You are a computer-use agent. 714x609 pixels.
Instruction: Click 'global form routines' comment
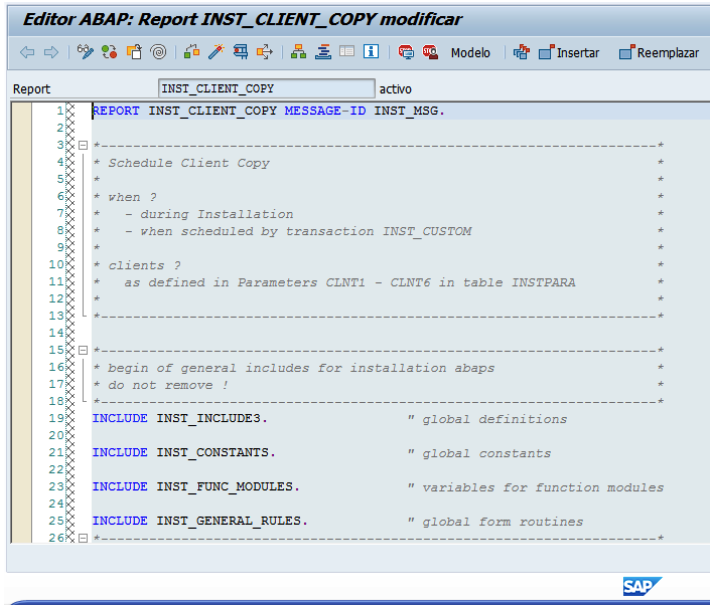tap(503, 522)
